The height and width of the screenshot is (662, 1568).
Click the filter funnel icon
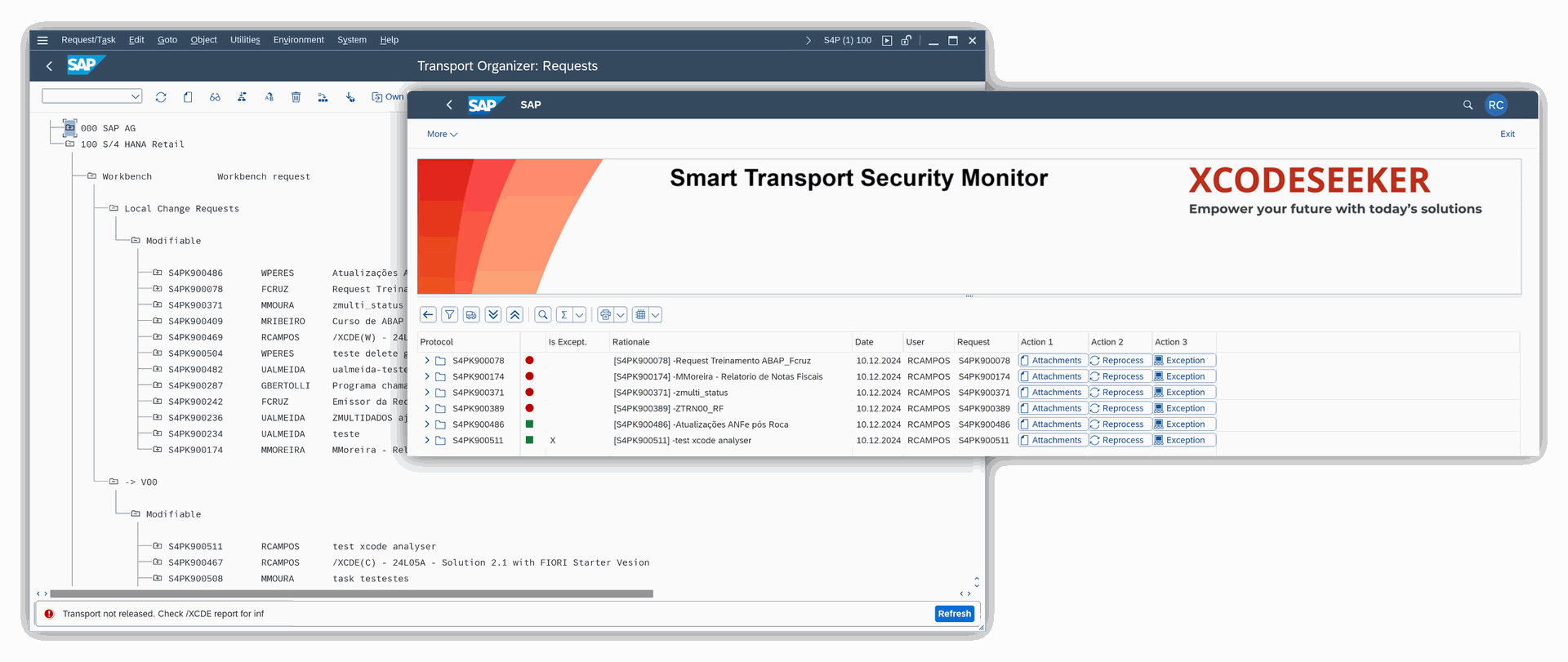(449, 315)
